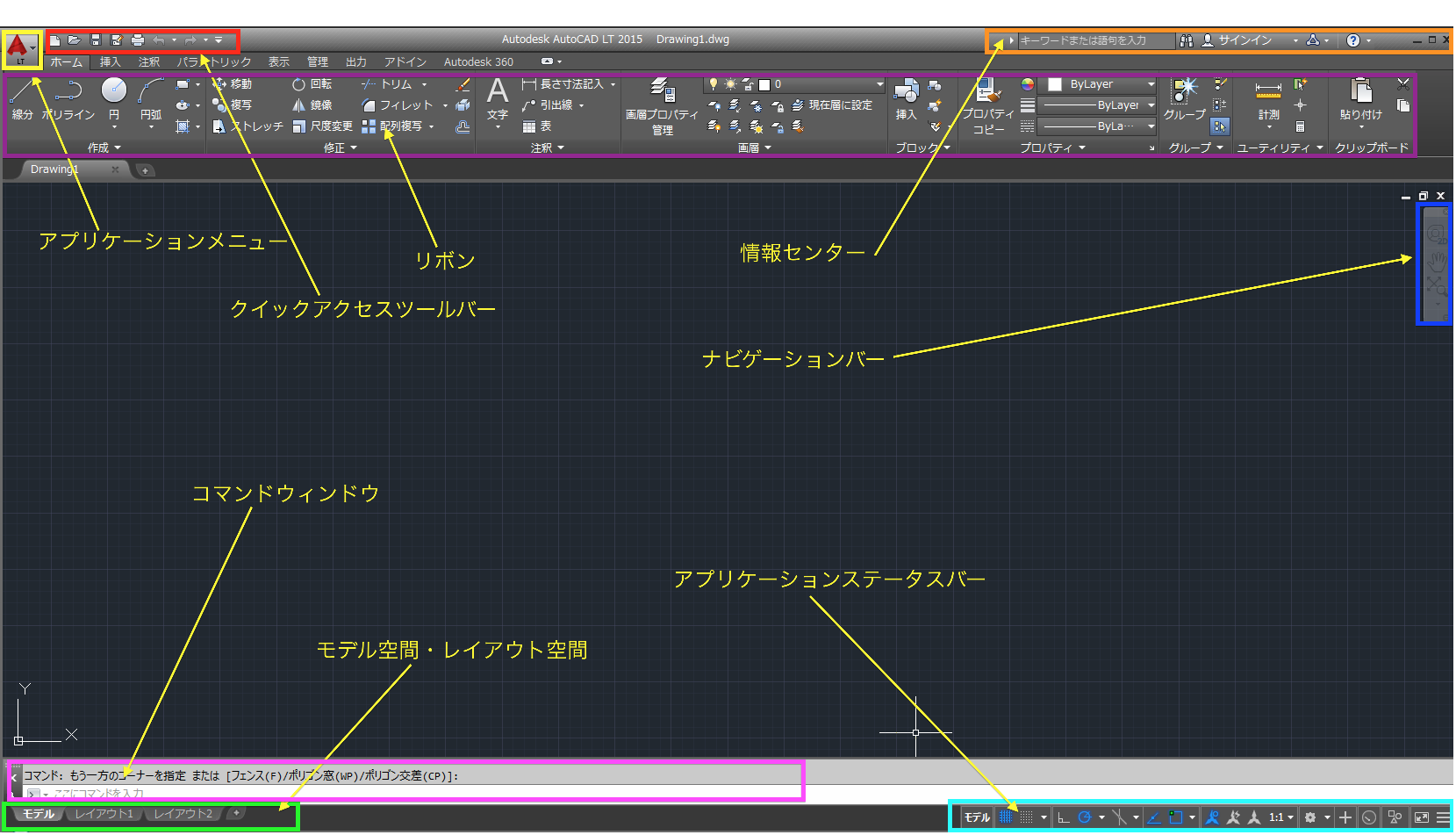Click Plot printer icon in quick access toolbar
Screen dimensions: 1456x835
[138, 40]
